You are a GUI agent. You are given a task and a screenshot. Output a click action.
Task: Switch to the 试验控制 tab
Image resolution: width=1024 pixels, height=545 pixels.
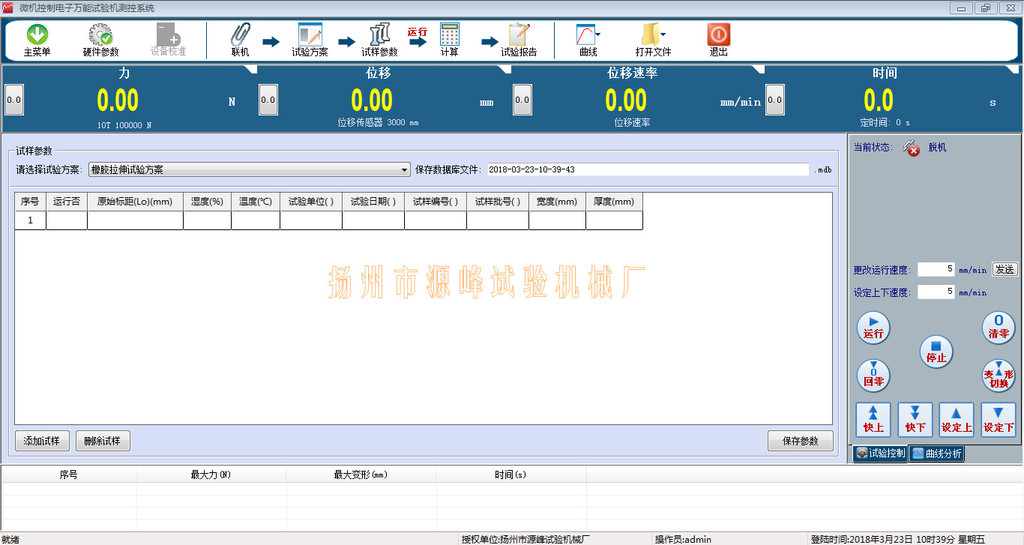[x=879, y=453]
